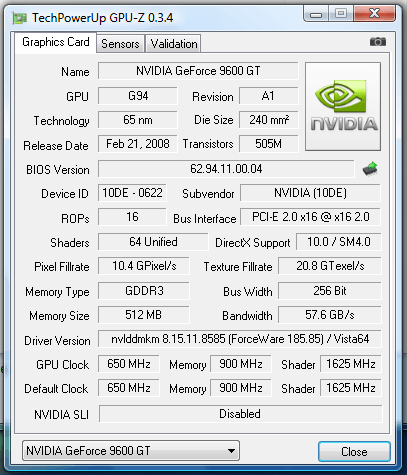This screenshot has height=475, width=407.
Task: Click the "Driver Version" label
Action: [x=57, y=341]
